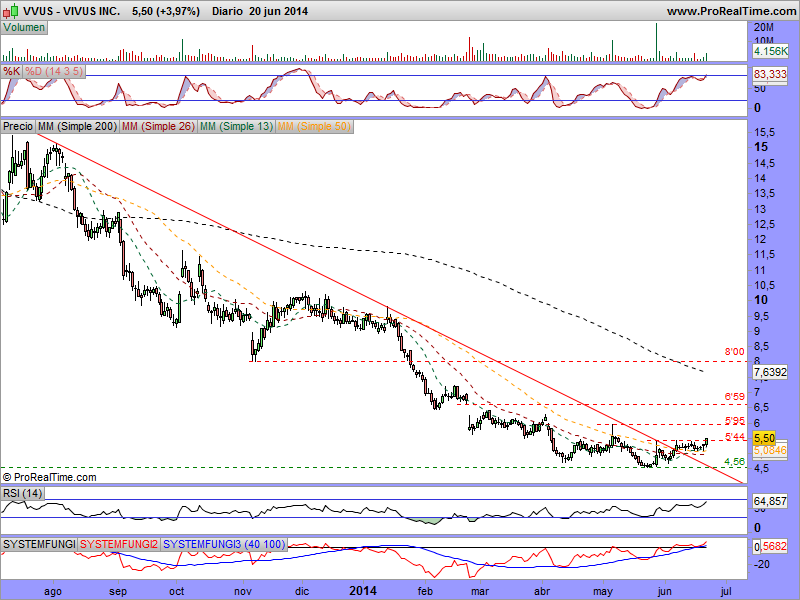The width and height of the screenshot is (800, 600).
Task: Click the may month marker on time axis
Action: 603,592
